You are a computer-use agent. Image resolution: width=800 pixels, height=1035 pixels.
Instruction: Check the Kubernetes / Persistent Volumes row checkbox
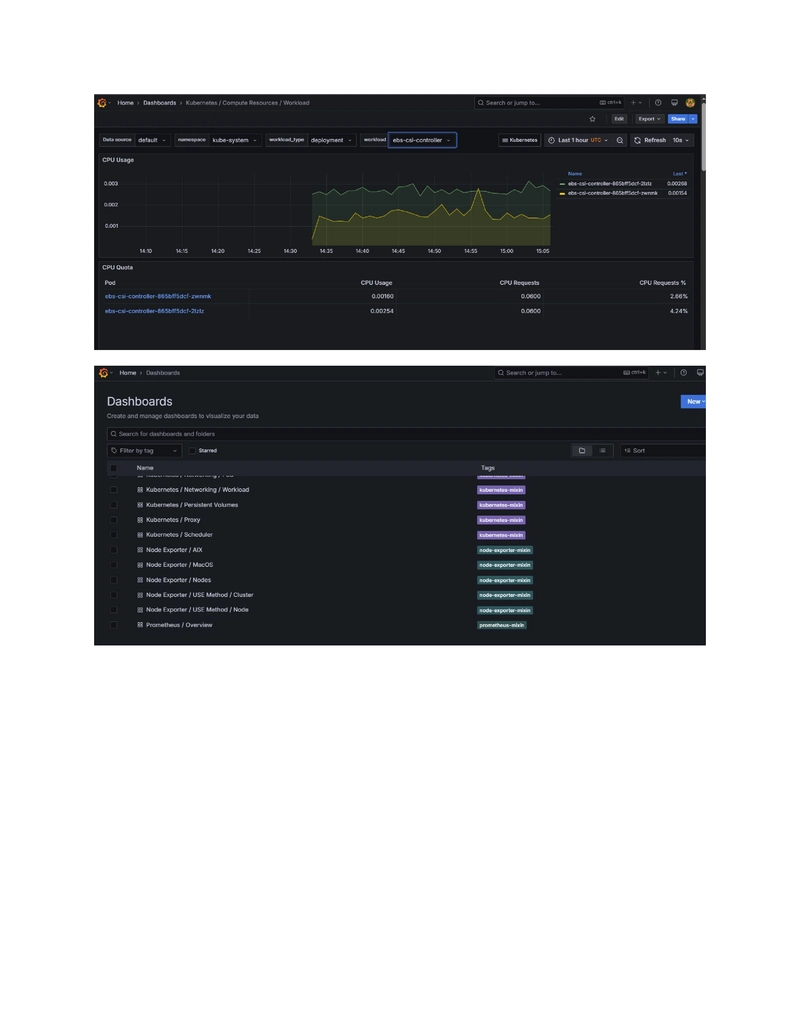point(114,505)
